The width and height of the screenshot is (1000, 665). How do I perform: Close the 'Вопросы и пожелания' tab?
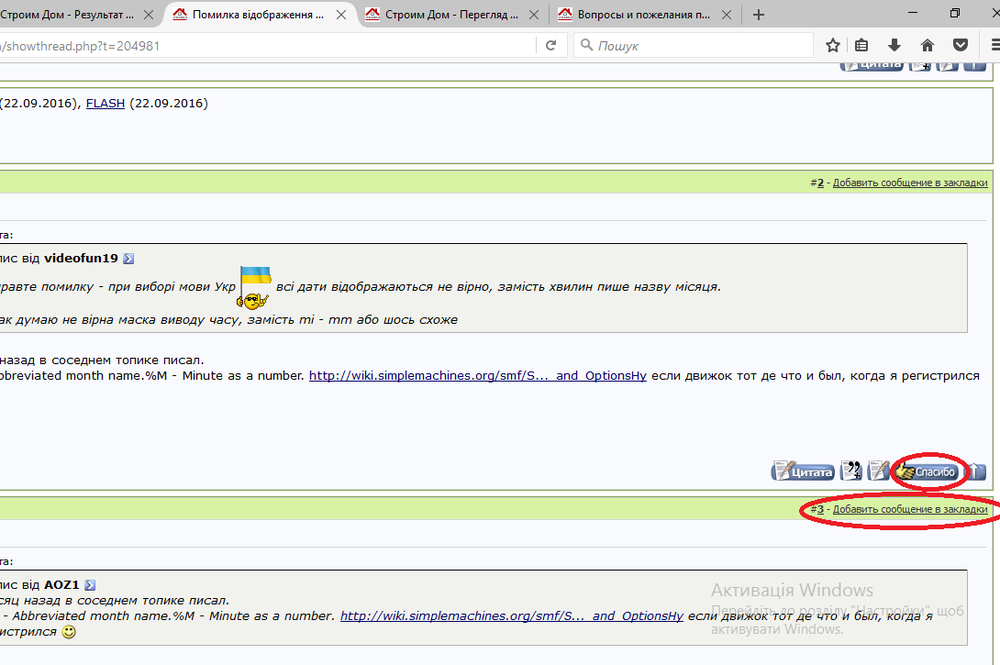point(726,15)
